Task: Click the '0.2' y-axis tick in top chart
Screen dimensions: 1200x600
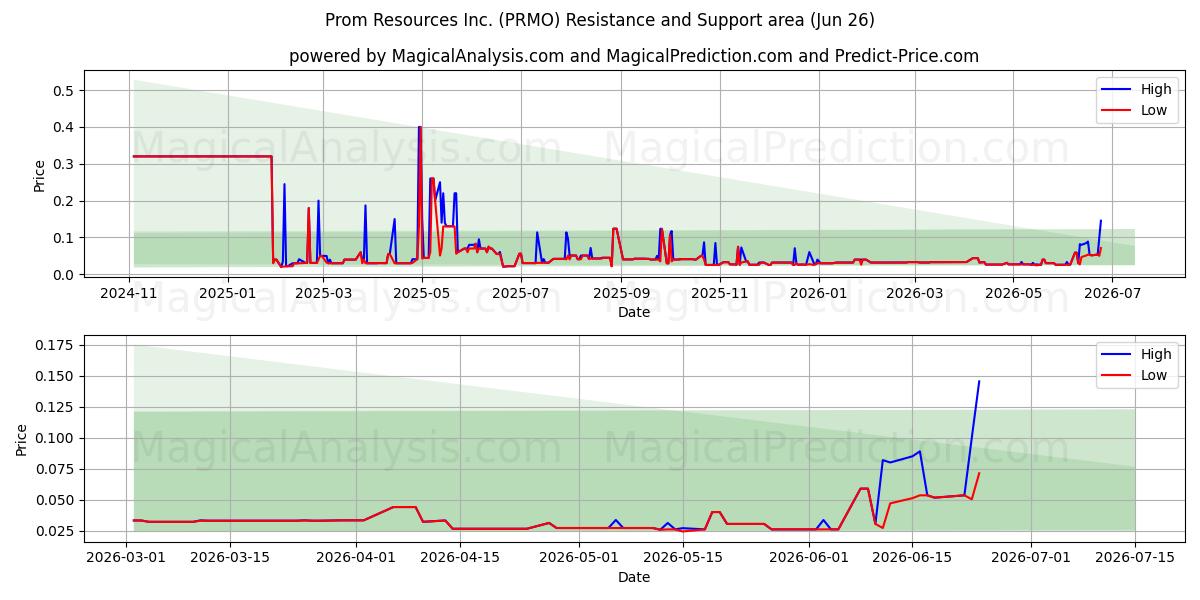Action: [64, 201]
